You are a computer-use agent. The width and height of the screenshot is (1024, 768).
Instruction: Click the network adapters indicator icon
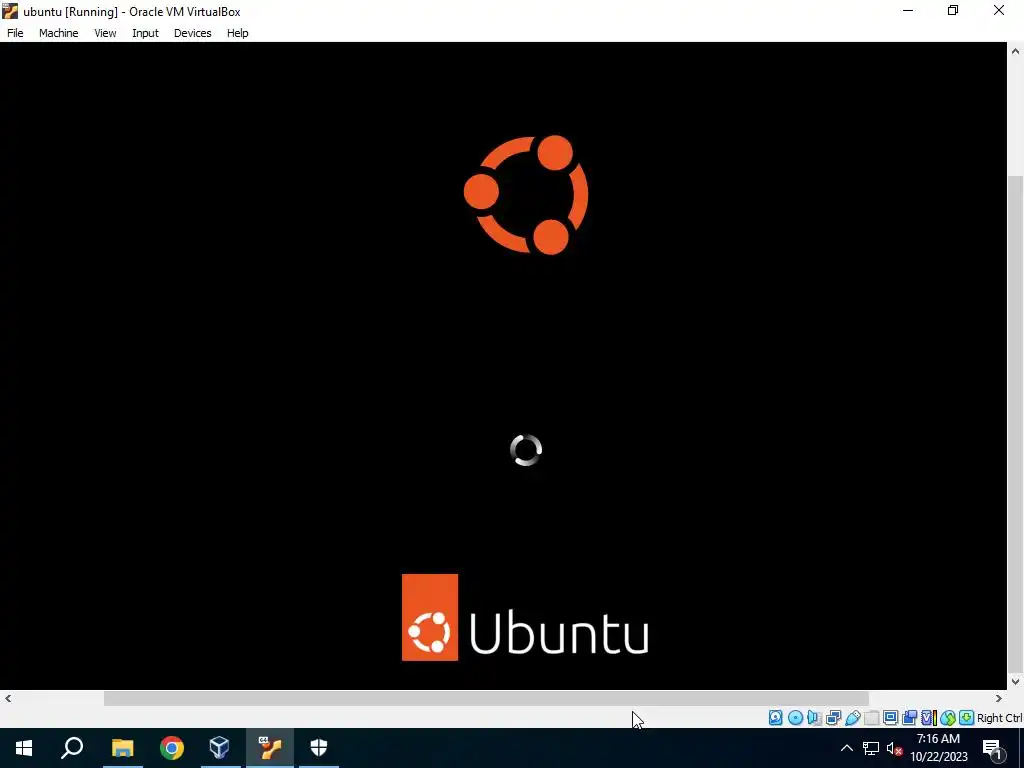point(833,718)
